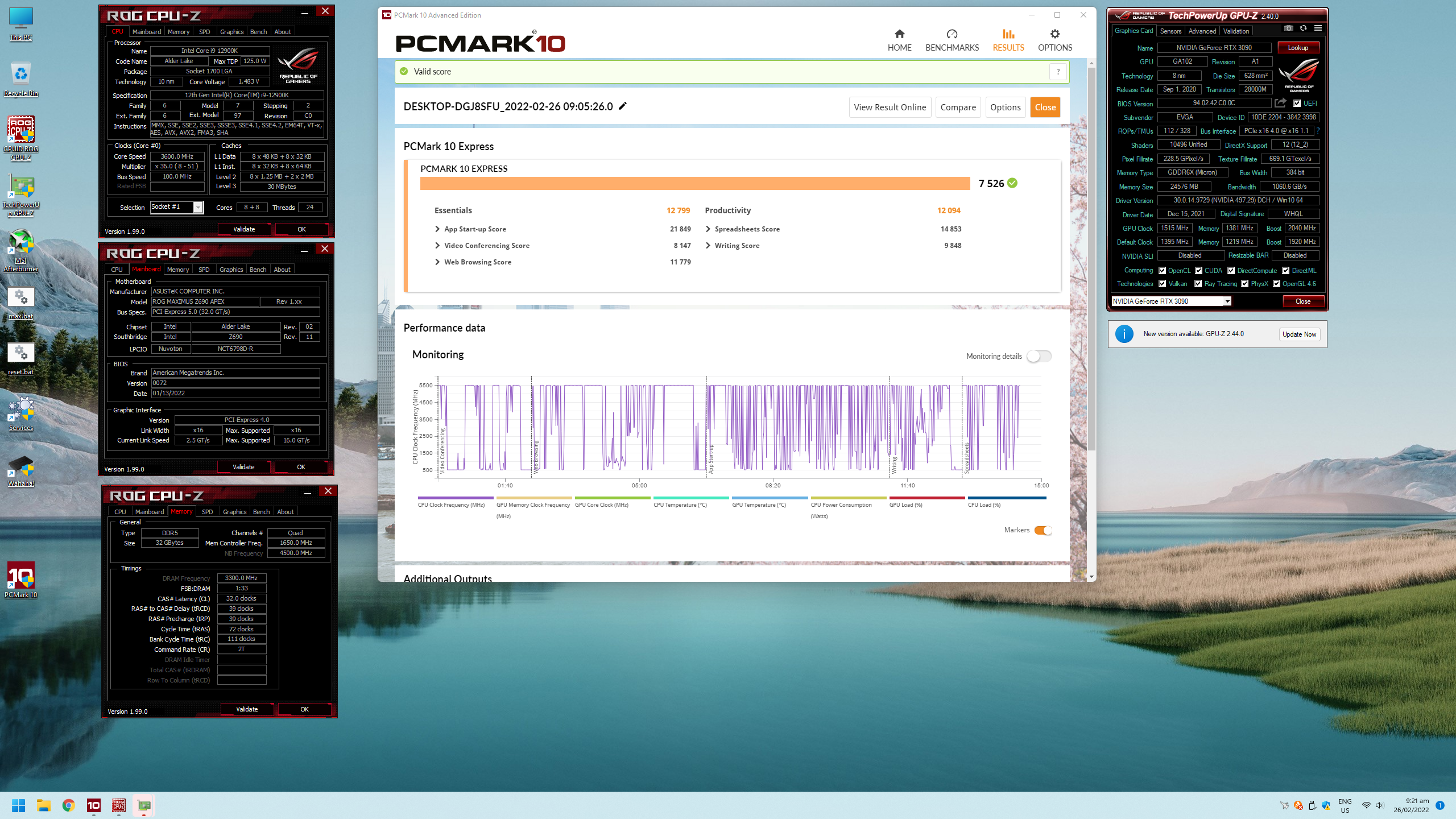Open Services desktop shortcut
Screen dimensions: 1456x819
21,414
